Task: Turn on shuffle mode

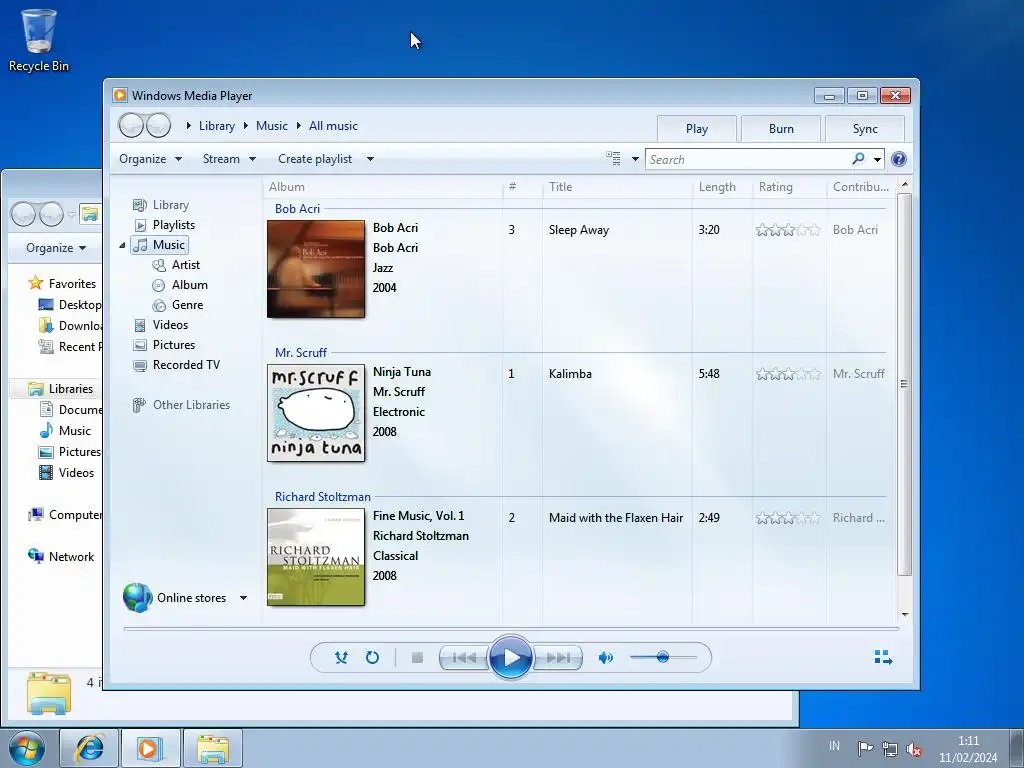Action: click(x=341, y=658)
